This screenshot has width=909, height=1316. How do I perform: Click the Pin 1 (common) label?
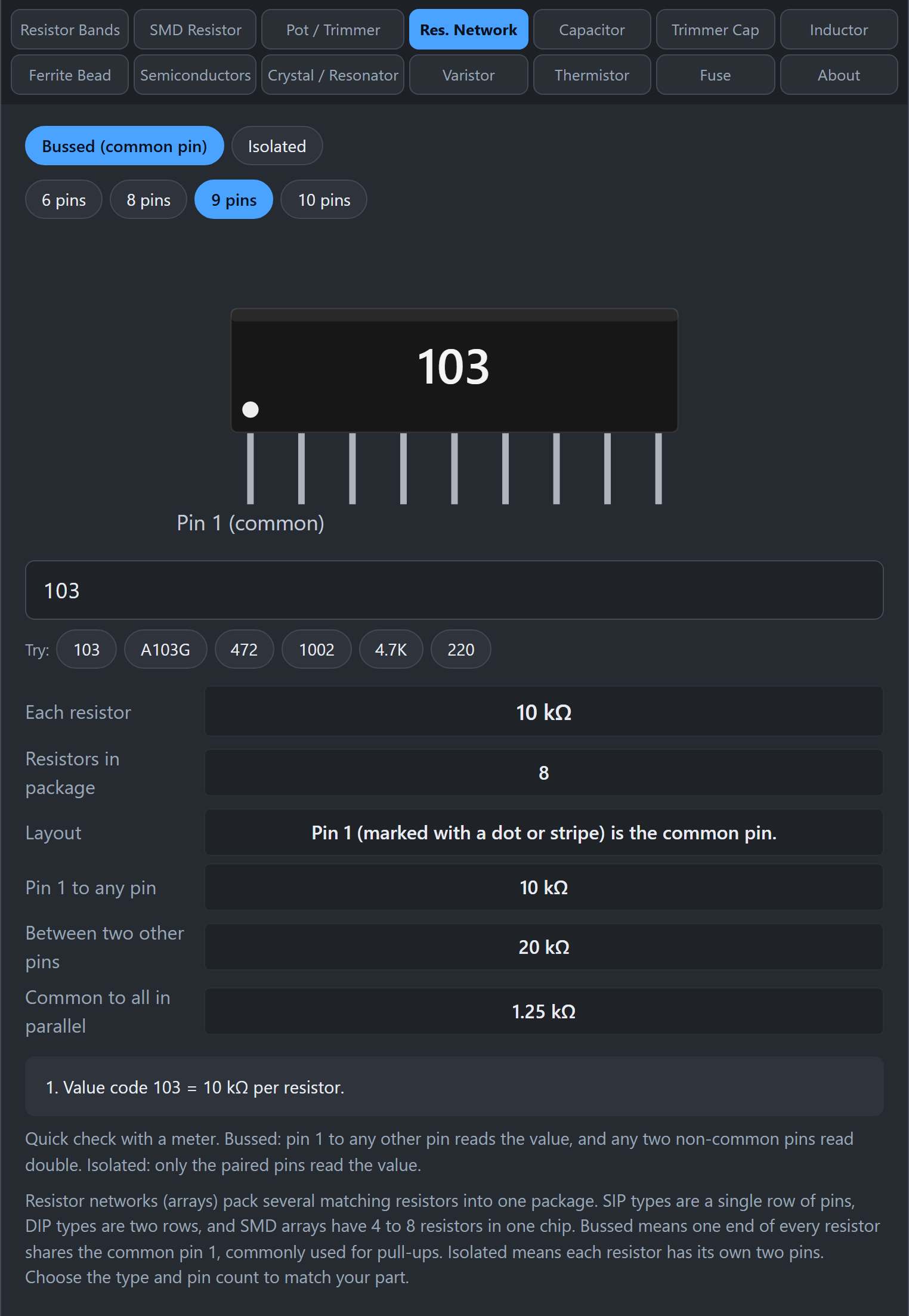pyautogui.click(x=251, y=523)
